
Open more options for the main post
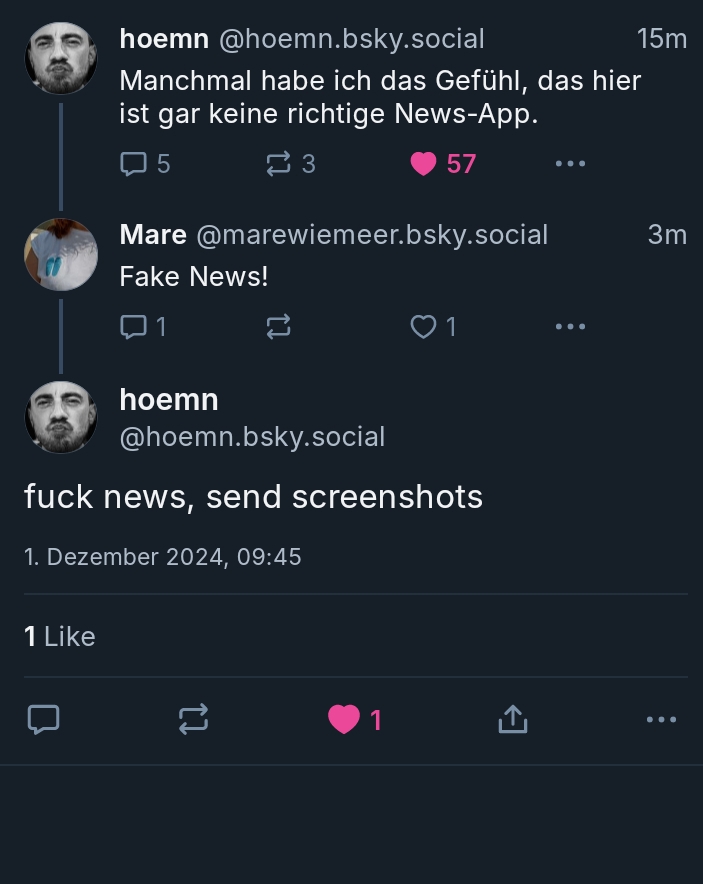(661, 719)
